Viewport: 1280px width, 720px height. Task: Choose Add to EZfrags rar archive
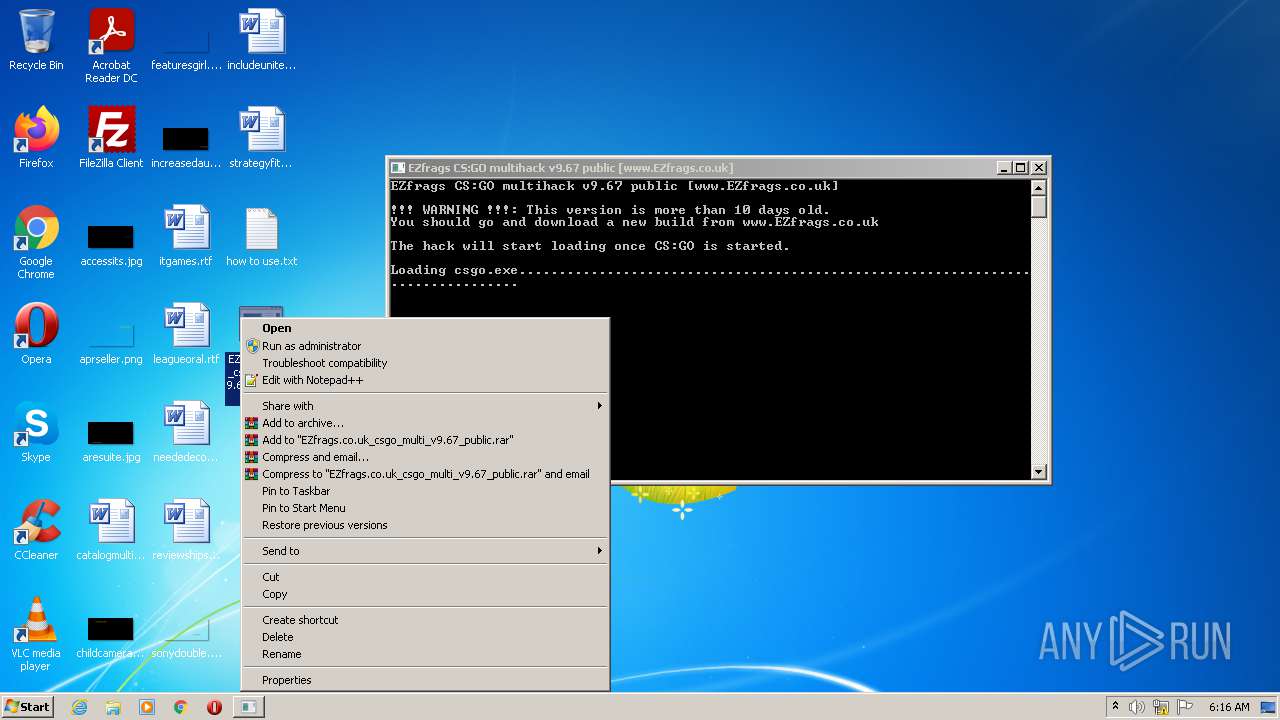click(425, 440)
